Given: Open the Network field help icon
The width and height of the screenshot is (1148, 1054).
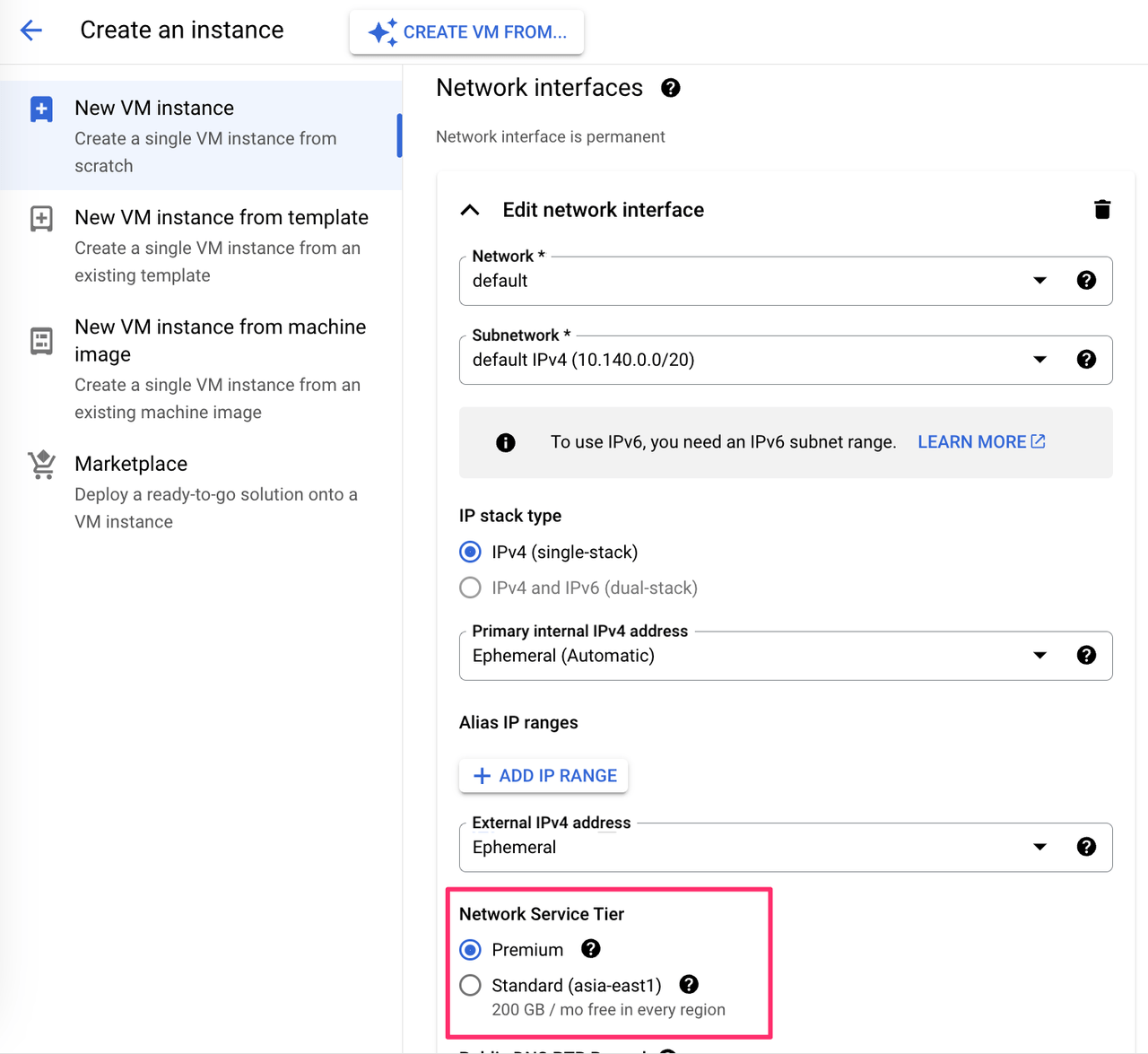Looking at the screenshot, I should [x=1086, y=280].
